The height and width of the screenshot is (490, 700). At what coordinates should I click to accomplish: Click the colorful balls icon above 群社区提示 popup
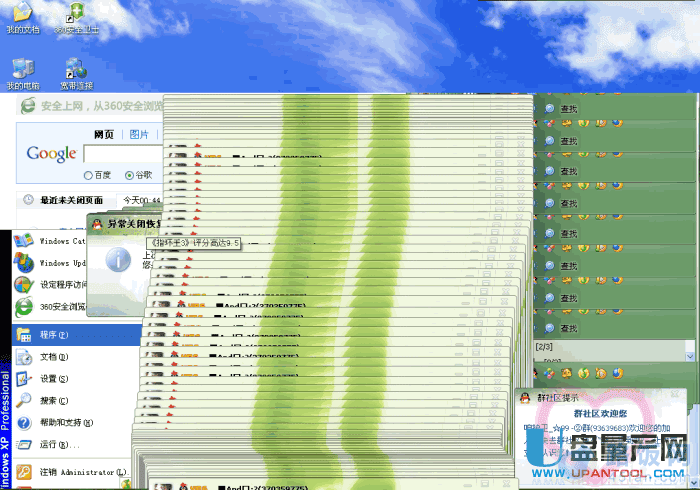(550, 373)
